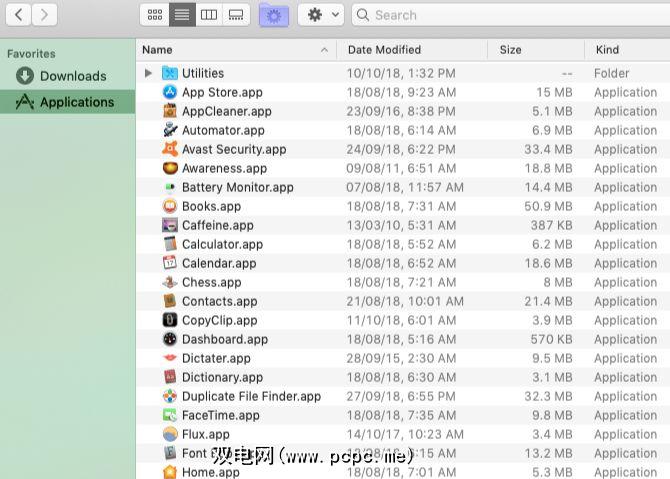
Task: Click the date 09/08/11, 6:51 AM
Action: click(401, 168)
